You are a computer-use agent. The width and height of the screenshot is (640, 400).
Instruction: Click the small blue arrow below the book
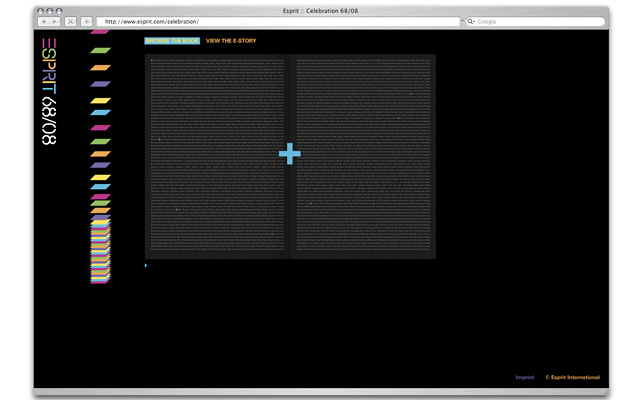[146, 266]
